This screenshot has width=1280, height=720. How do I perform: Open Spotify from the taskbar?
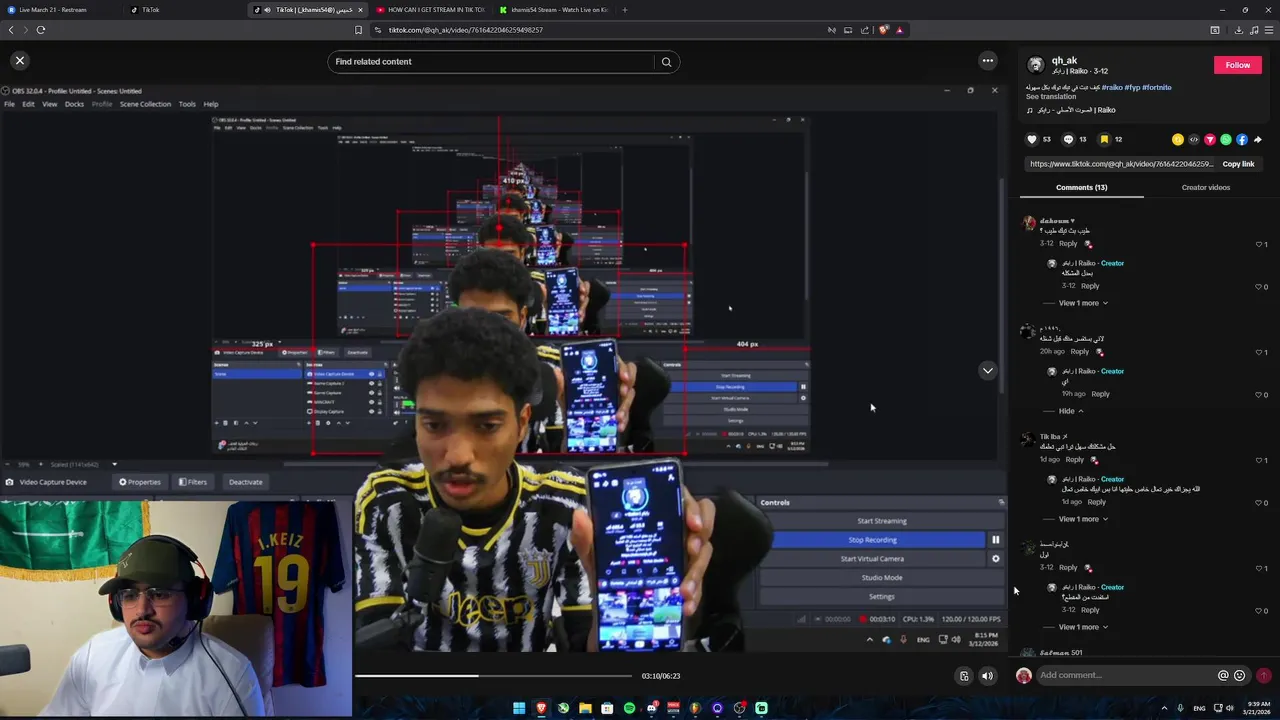tap(629, 708)
